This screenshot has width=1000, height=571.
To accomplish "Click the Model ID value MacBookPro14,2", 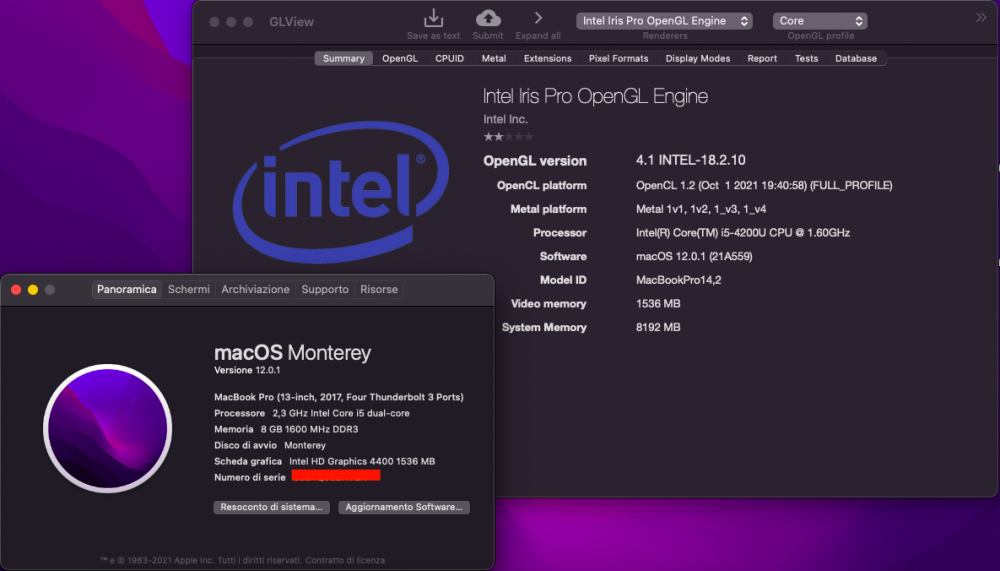I will pyautogui.click(x=679, y=280).
